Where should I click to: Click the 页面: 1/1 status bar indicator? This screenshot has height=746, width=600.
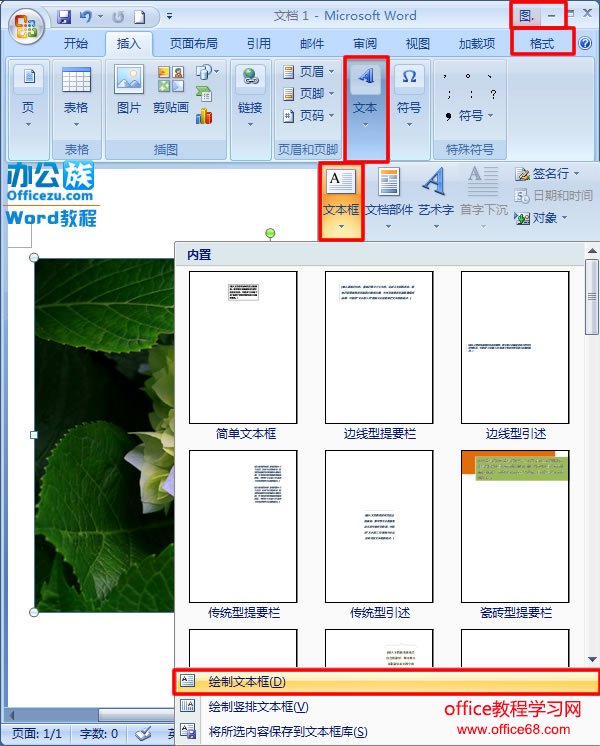pos(37,734)
